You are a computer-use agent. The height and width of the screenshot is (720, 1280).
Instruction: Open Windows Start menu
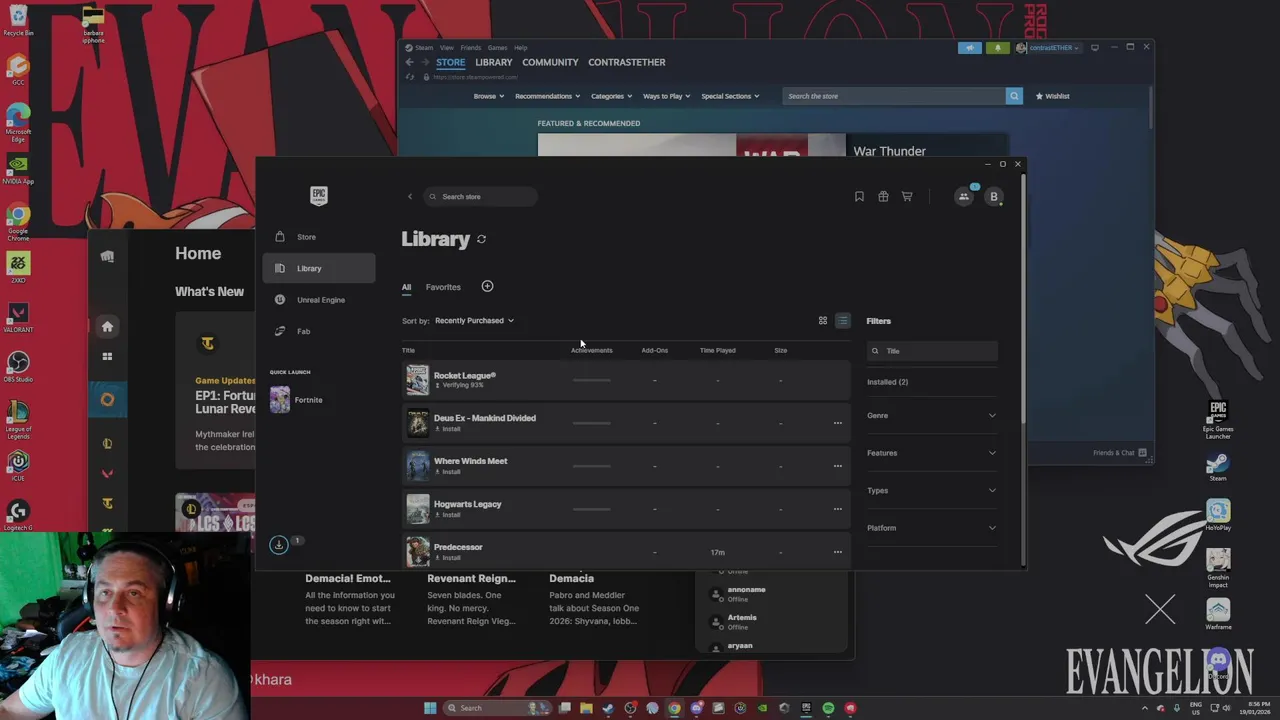coord(430,708)
